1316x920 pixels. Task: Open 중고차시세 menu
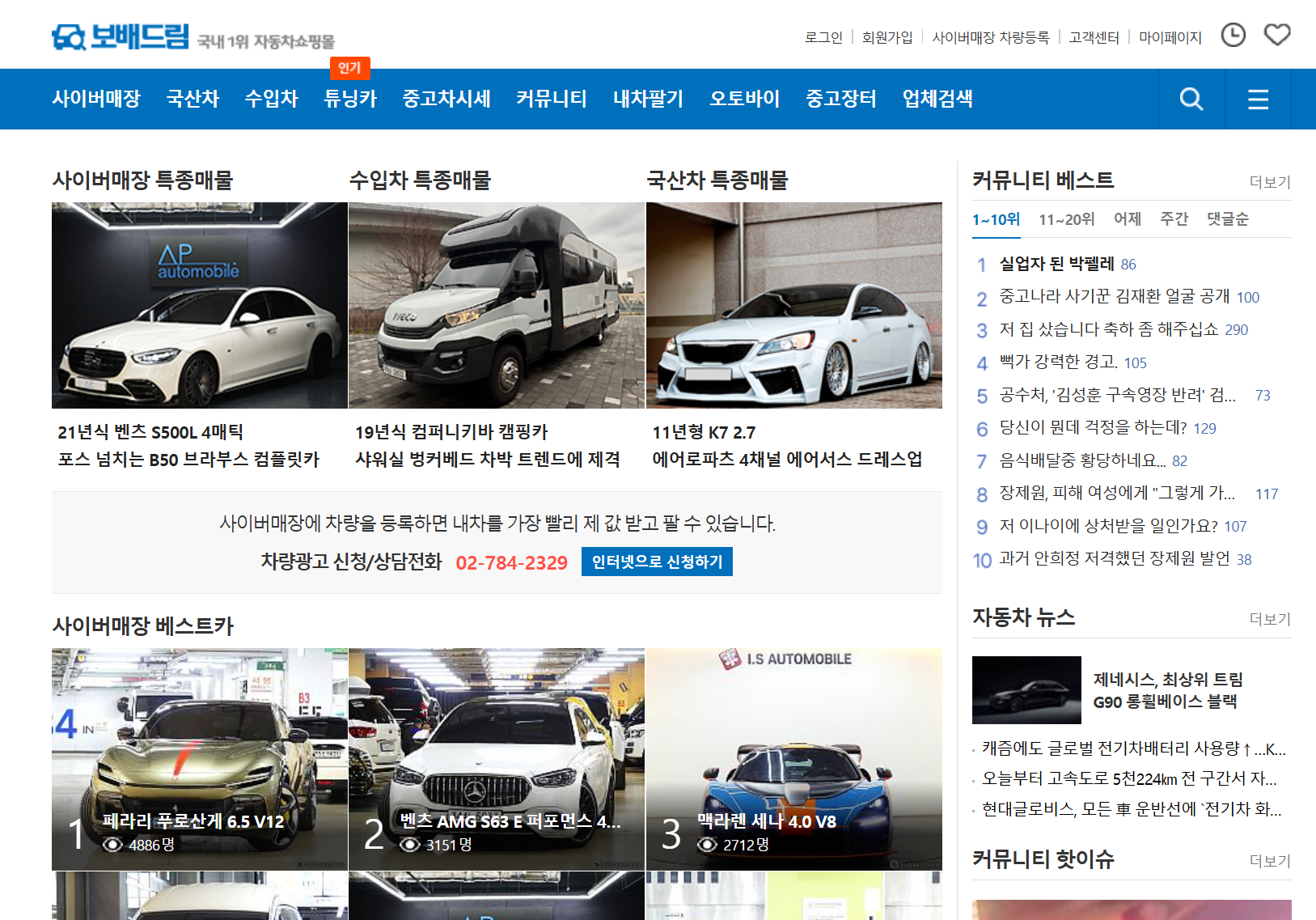tap(446, 99)
